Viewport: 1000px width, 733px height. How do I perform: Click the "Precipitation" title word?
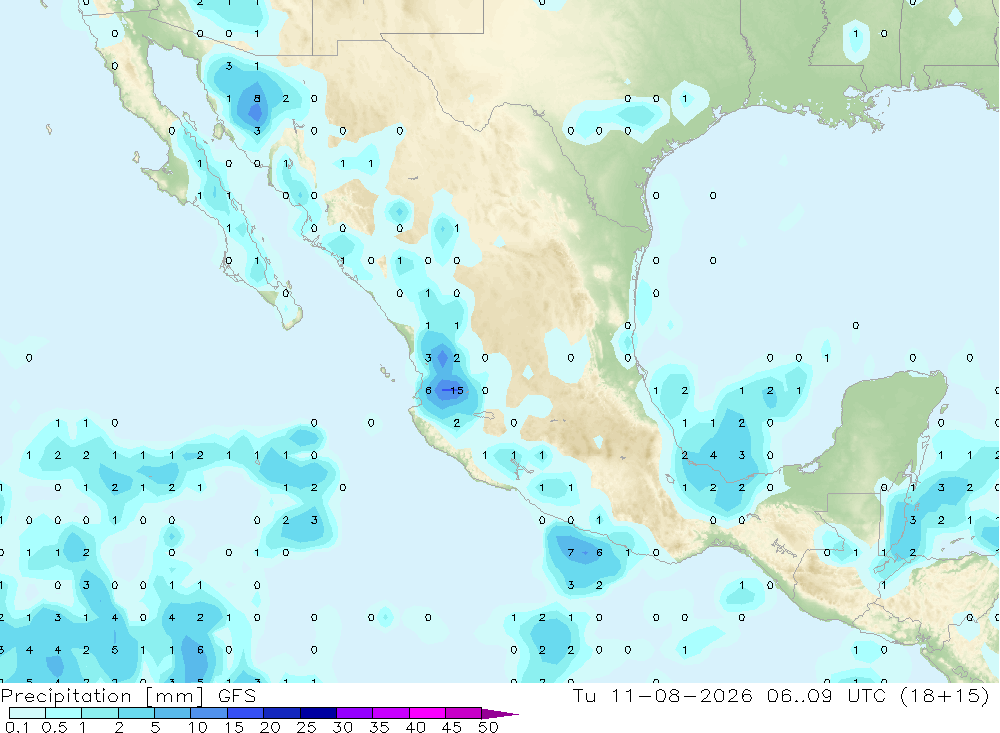click(66, 695)
